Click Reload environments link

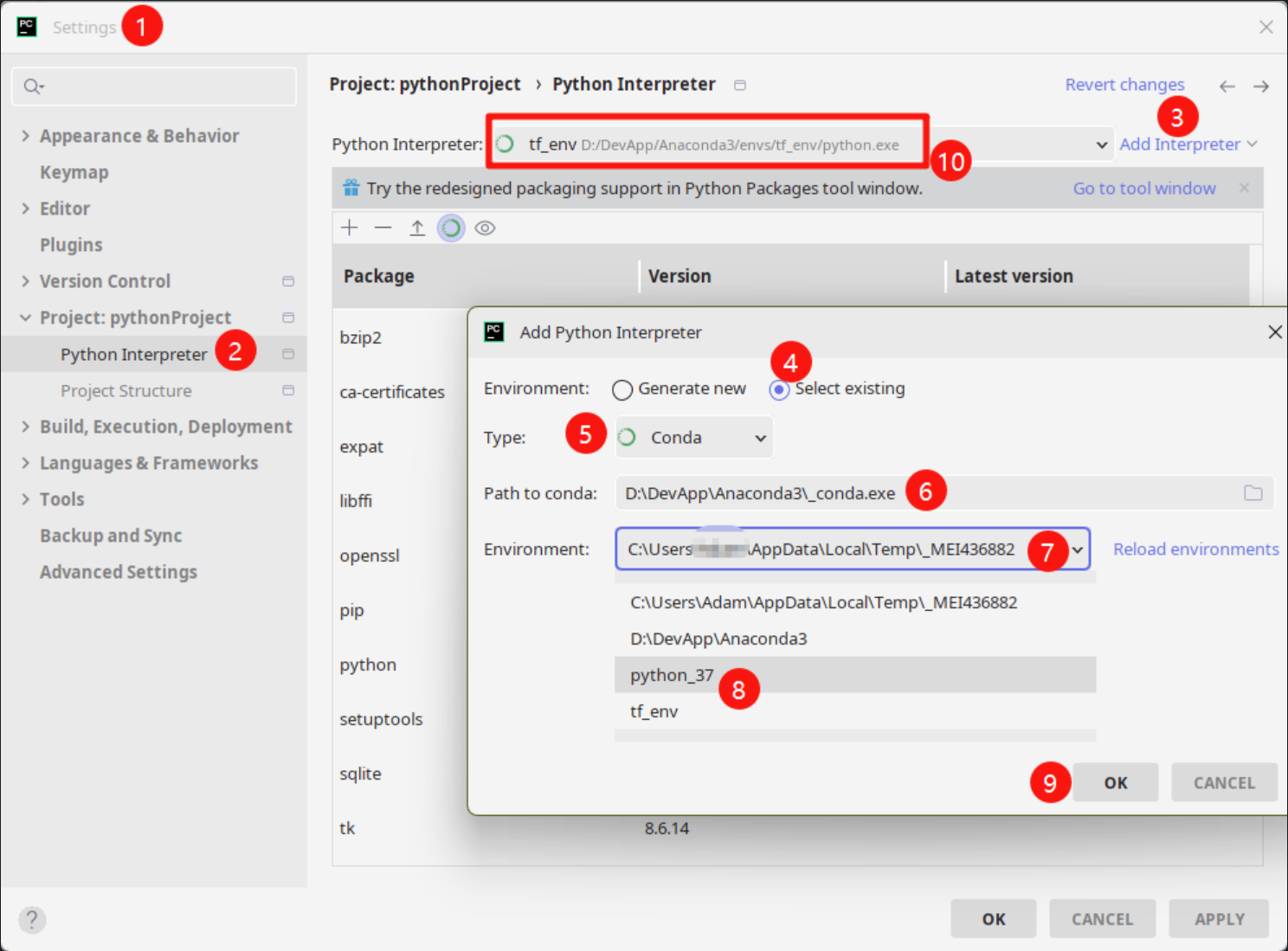coord(1195,549)
